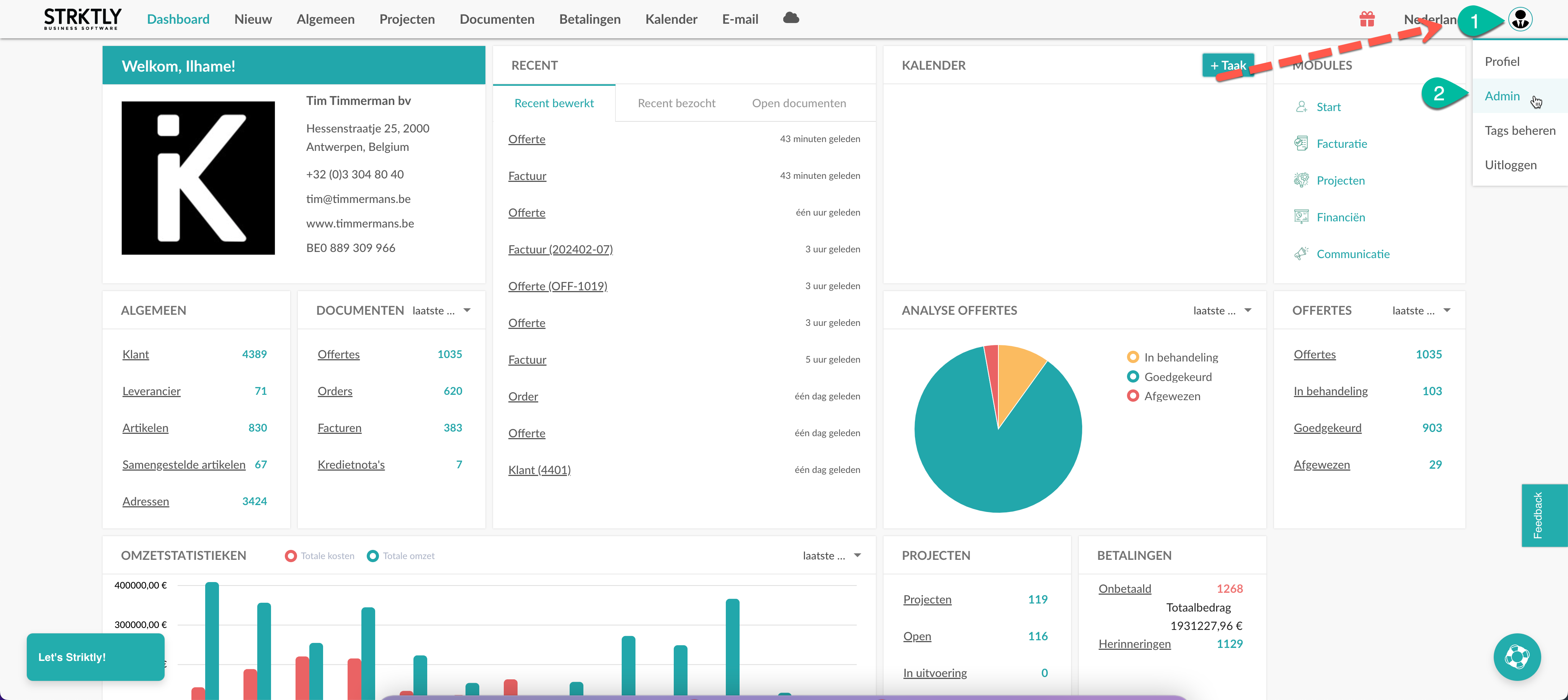Open the Dashboard menu item
The image size is (1568, 700).
[x=178, y=19]
